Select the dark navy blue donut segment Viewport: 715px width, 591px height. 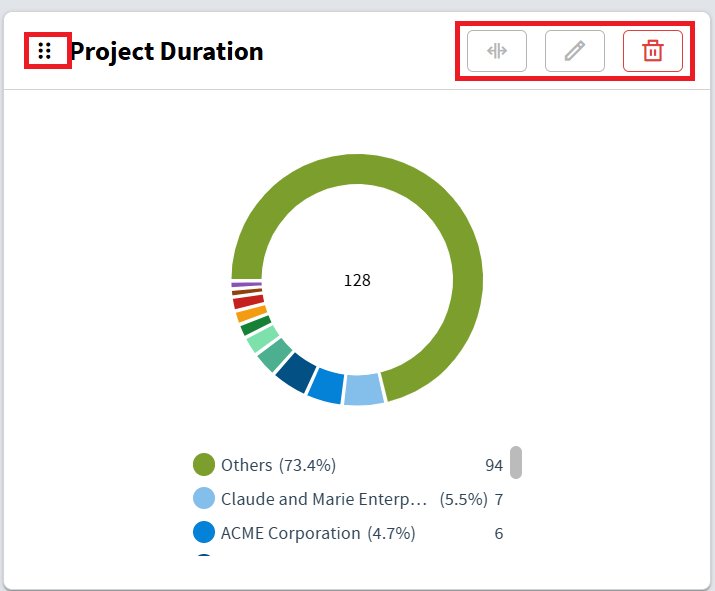[296, 371]
